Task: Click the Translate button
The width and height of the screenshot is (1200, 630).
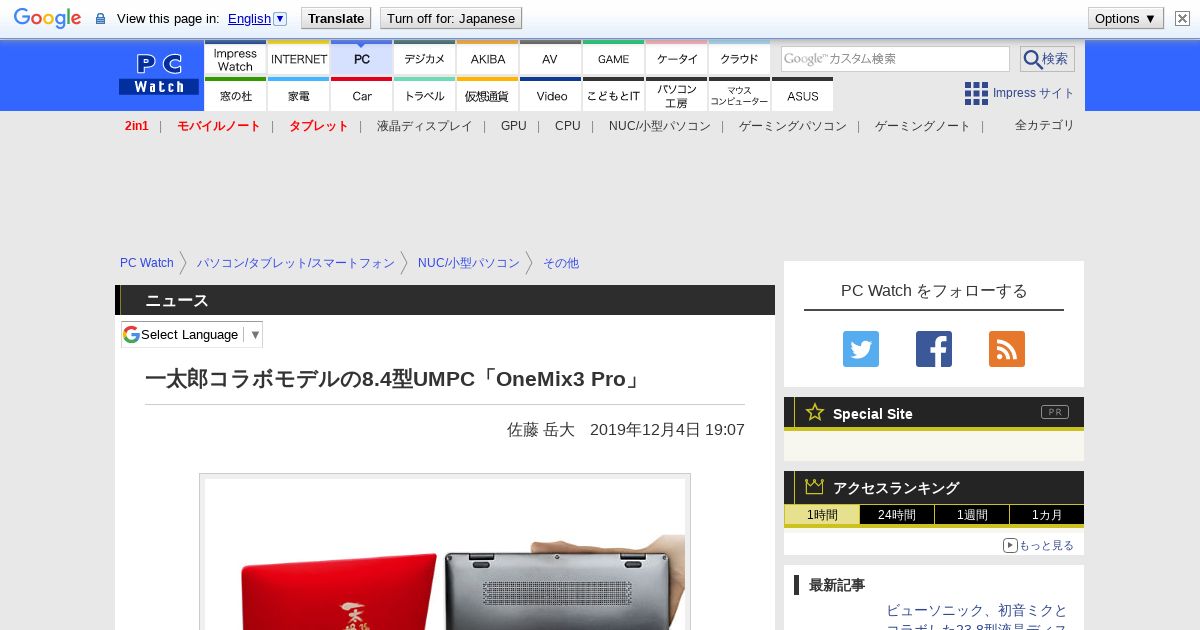Action: click(x=336, y=18)
